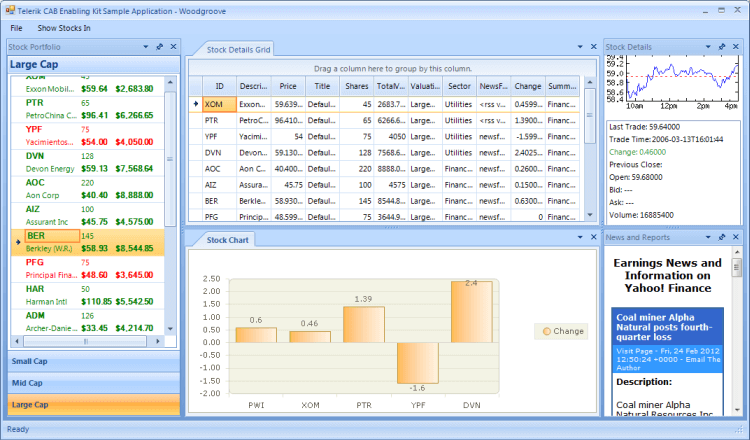Close the Stock Portfolio panel
This screenshot has width=750, height=440.
point(173,47)
